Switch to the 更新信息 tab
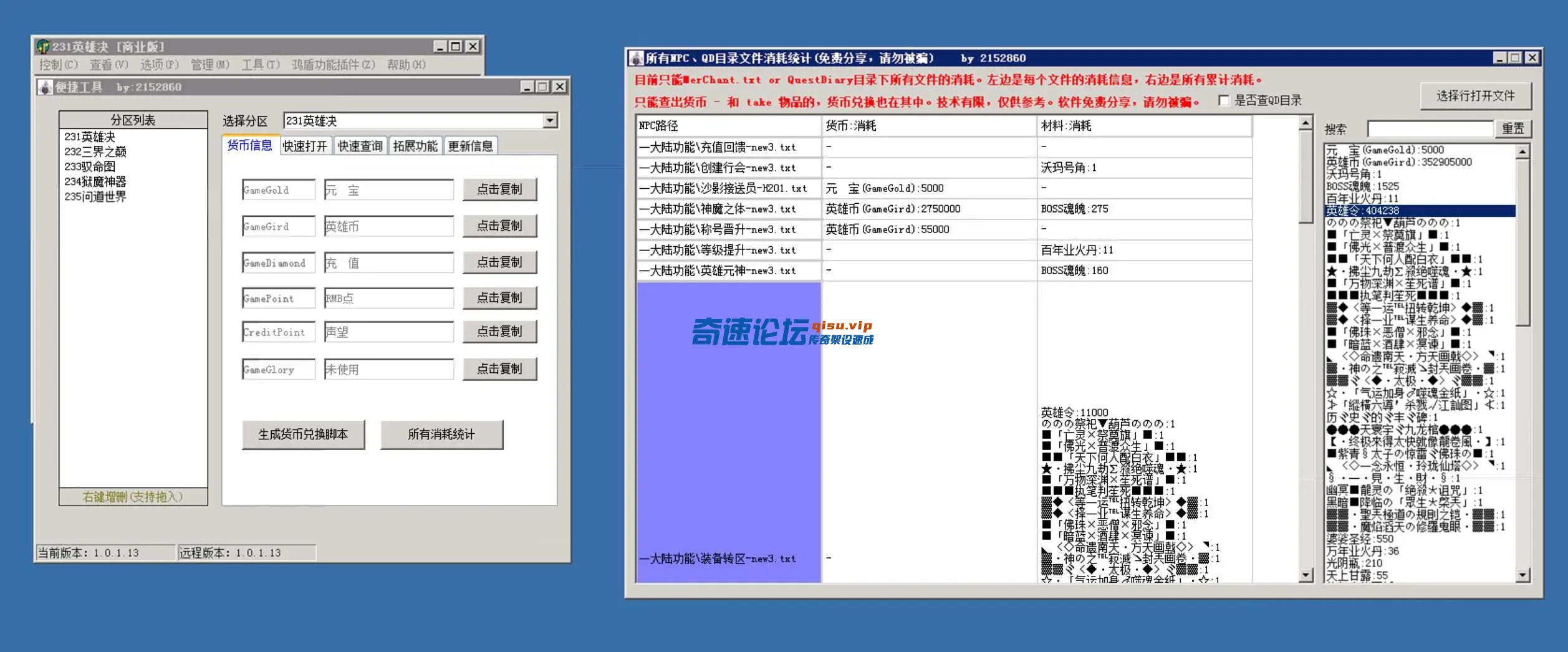Image resolution: width=1568 pixels, height=652 pixels. tap(471, 146)
